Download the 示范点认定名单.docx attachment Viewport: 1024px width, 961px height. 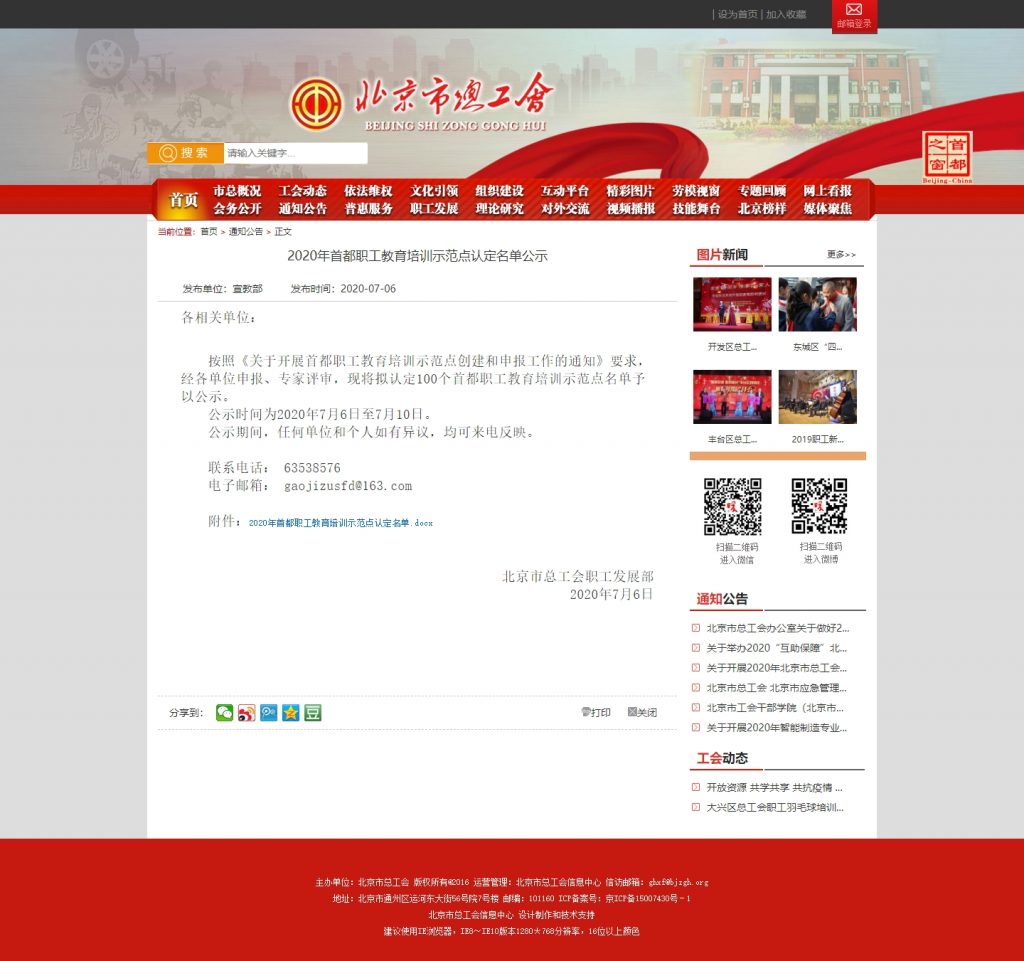tap(340, 523)
